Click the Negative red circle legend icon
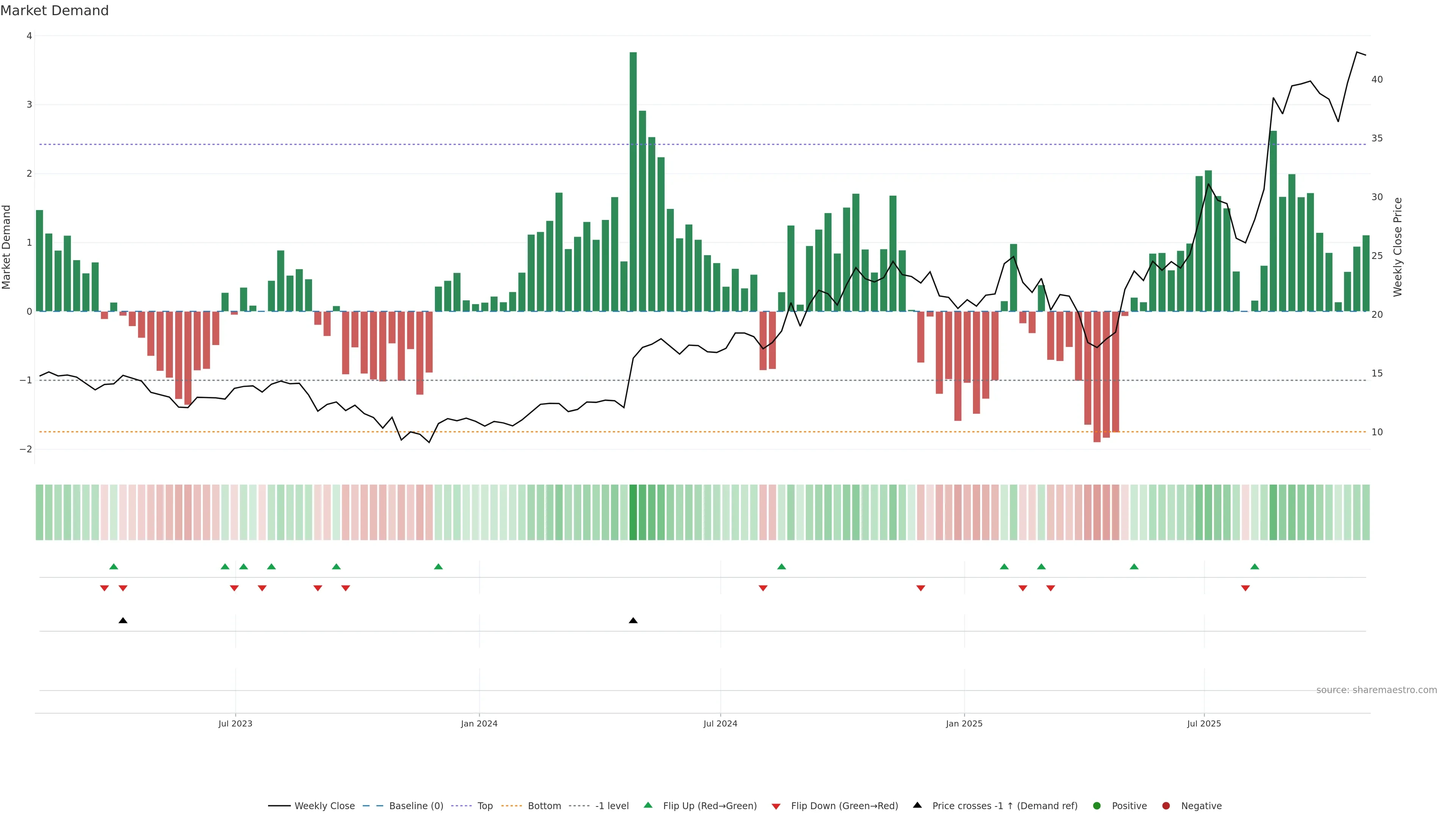 tap(1166, 806)
